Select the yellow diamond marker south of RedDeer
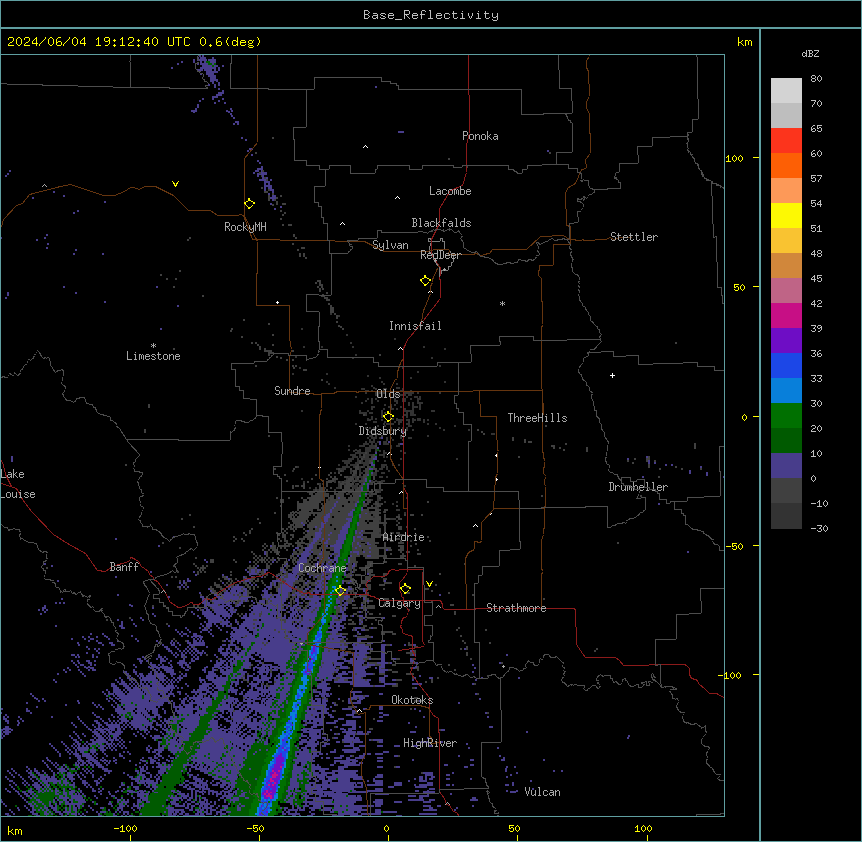The width and height of the screenshot is (862, 842). click(426, 281)
